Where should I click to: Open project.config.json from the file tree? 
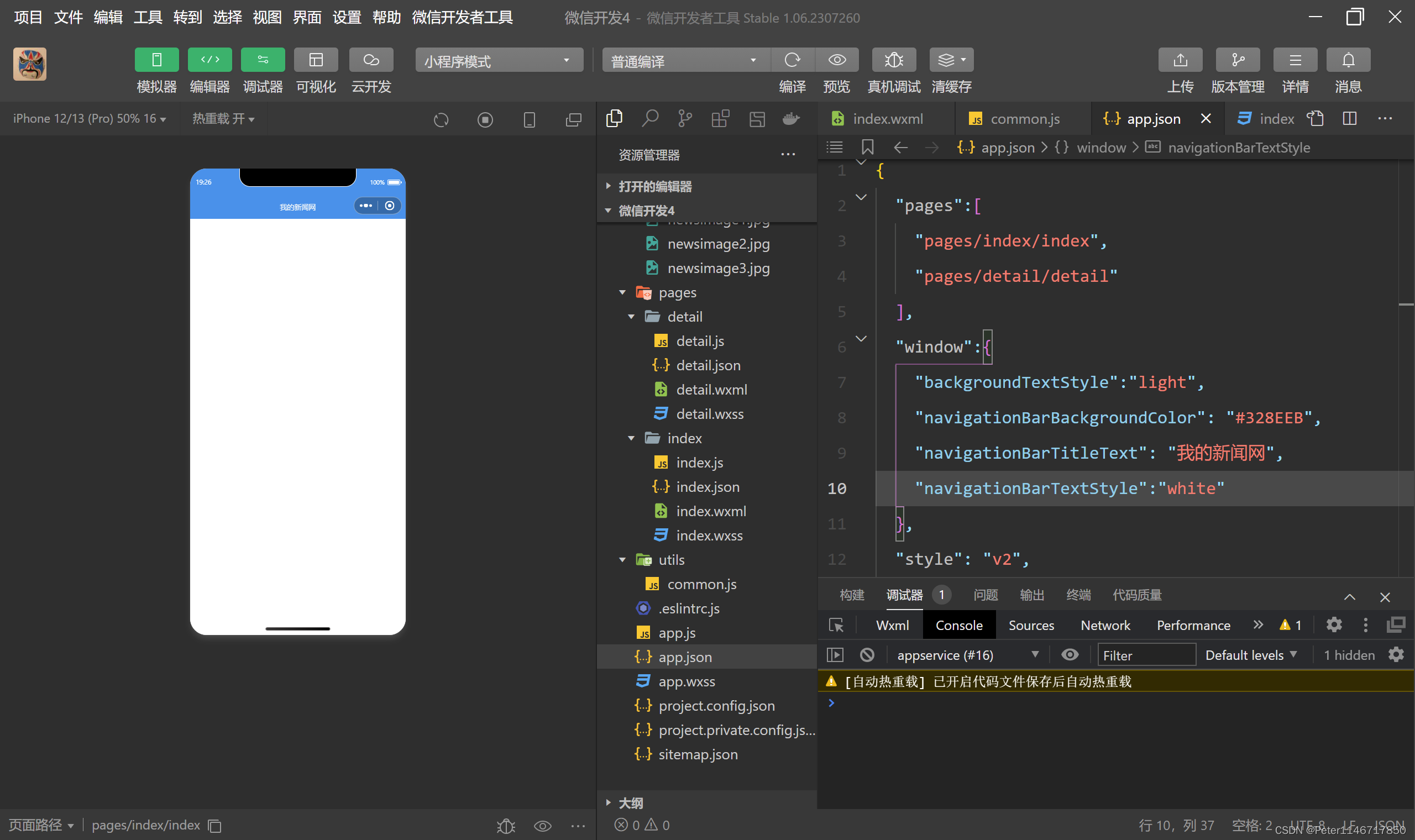pyautogui.click(x=716, y=706)
